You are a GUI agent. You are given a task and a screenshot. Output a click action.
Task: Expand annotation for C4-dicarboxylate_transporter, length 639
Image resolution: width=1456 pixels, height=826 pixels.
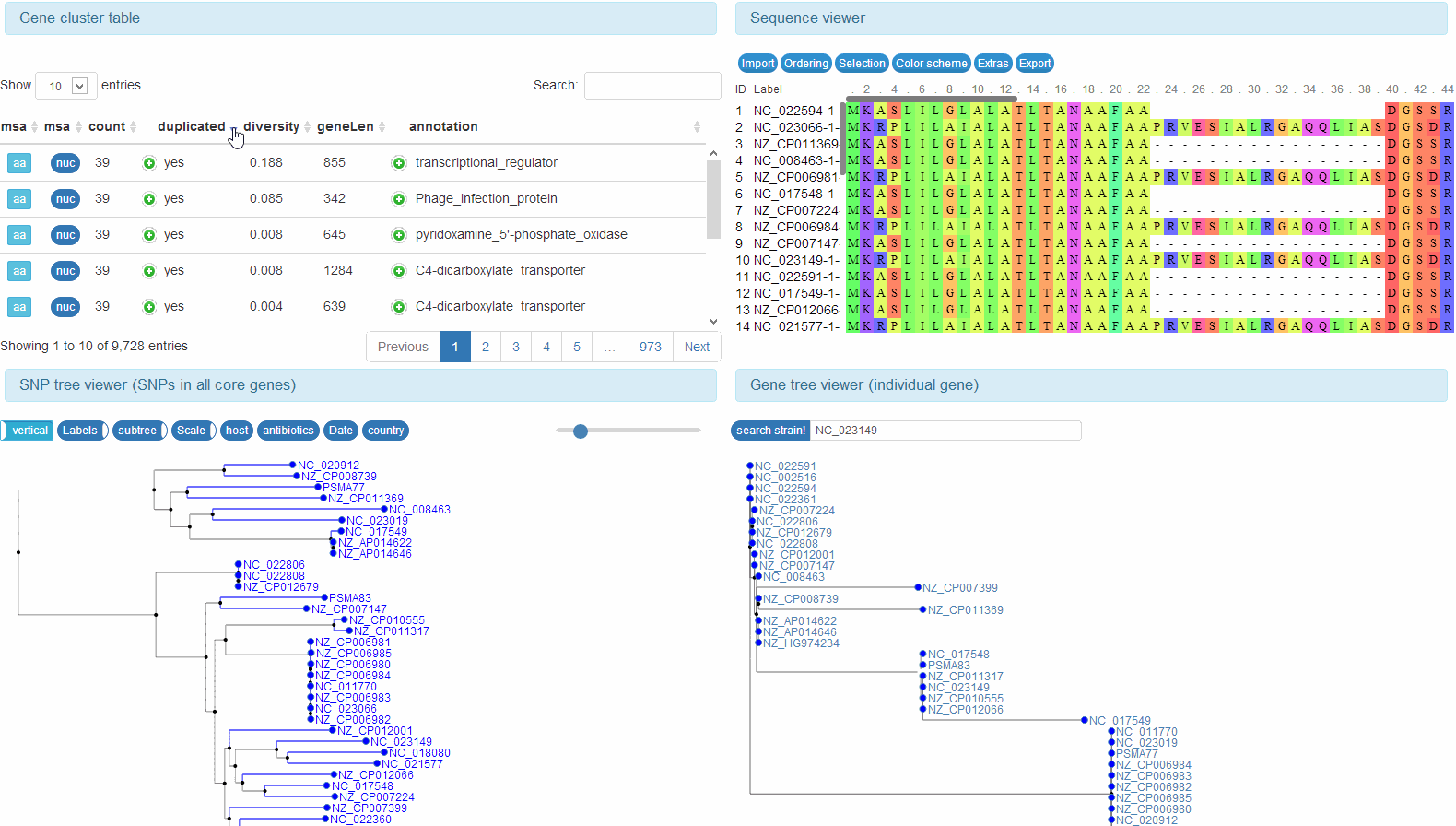[399, 307]
